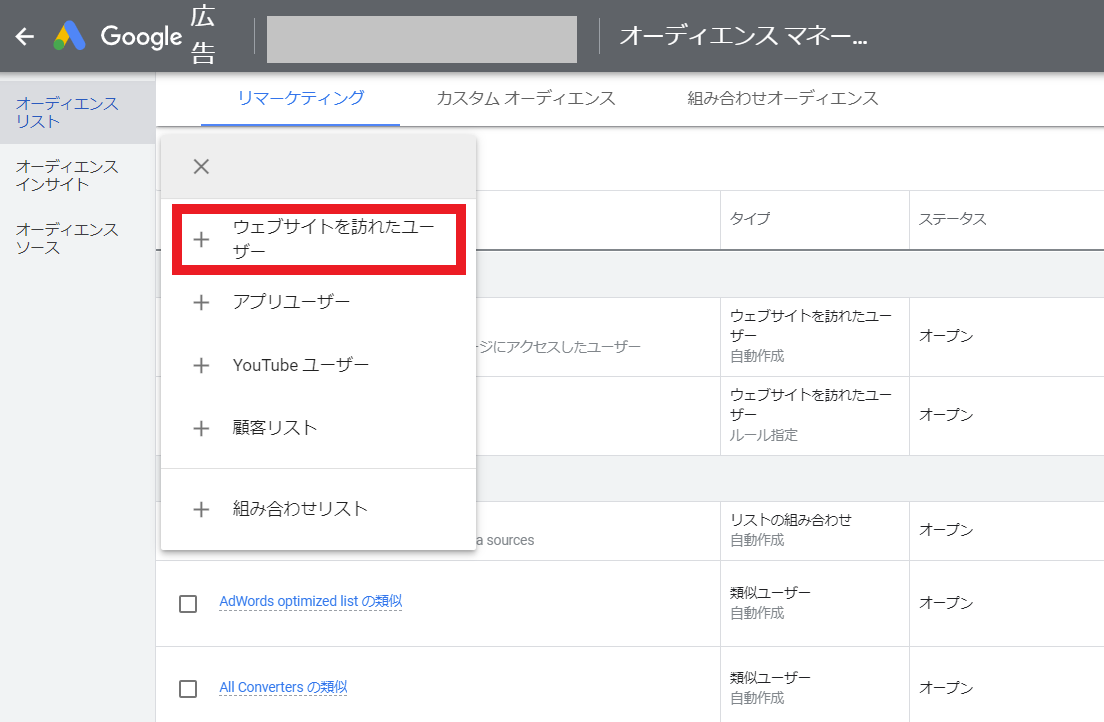Choose YouTube ユーザー list type

tap(319, 366)
